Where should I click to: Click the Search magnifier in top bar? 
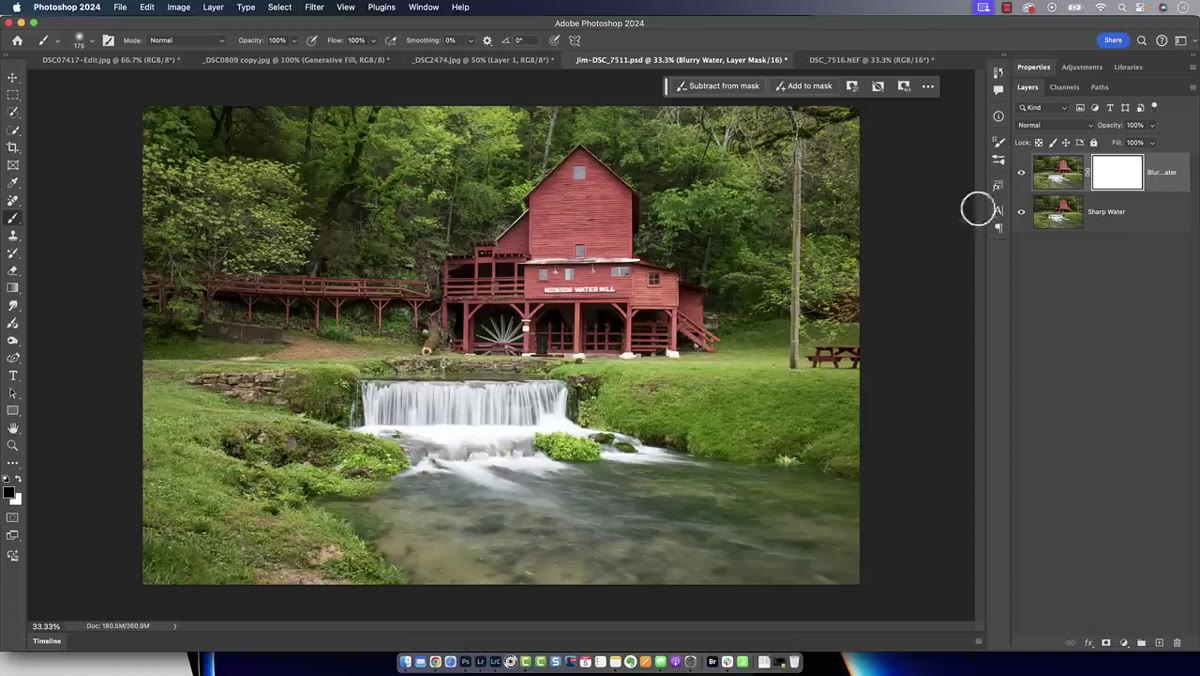point(1142,41)
